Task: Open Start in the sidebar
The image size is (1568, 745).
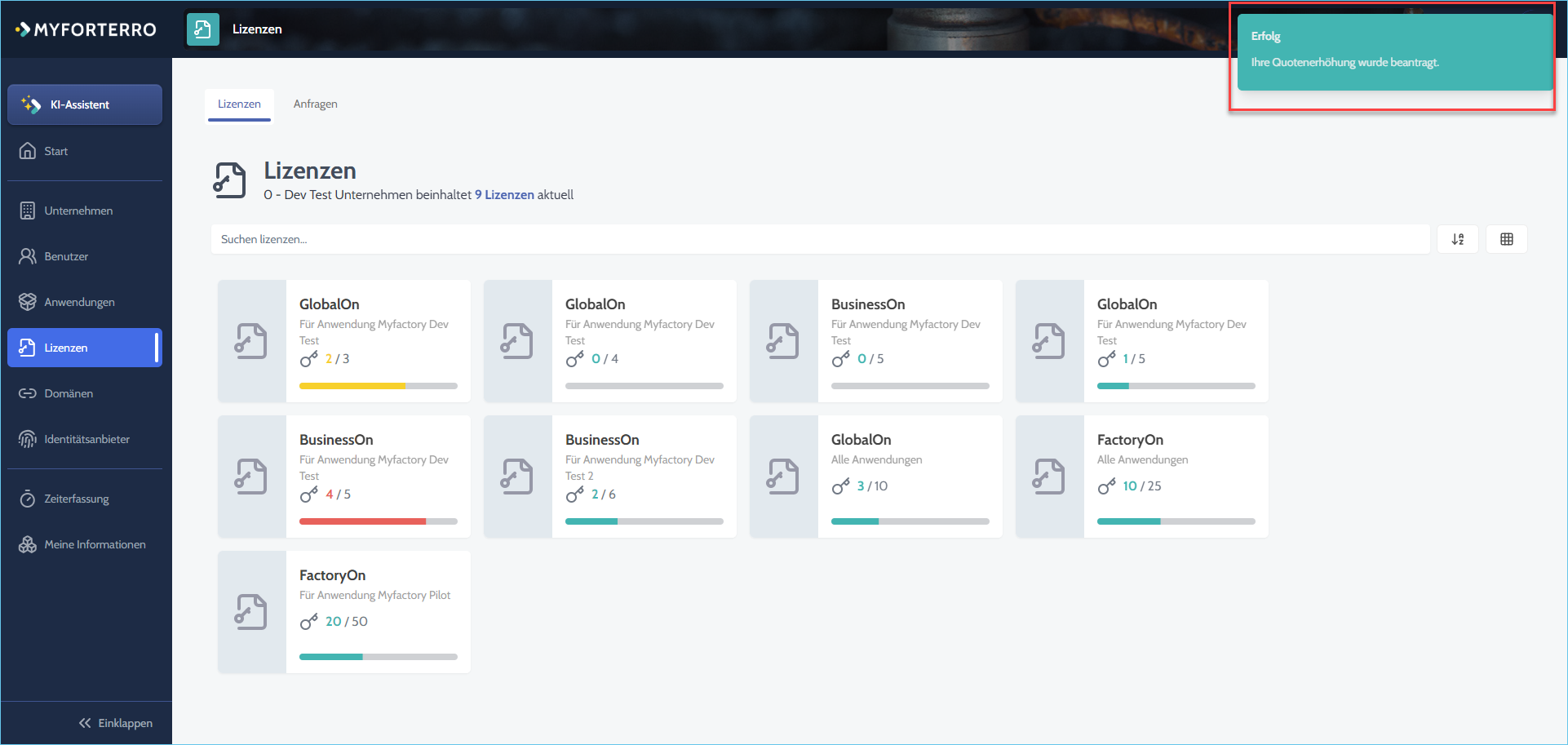Action: tap(85, 151)
